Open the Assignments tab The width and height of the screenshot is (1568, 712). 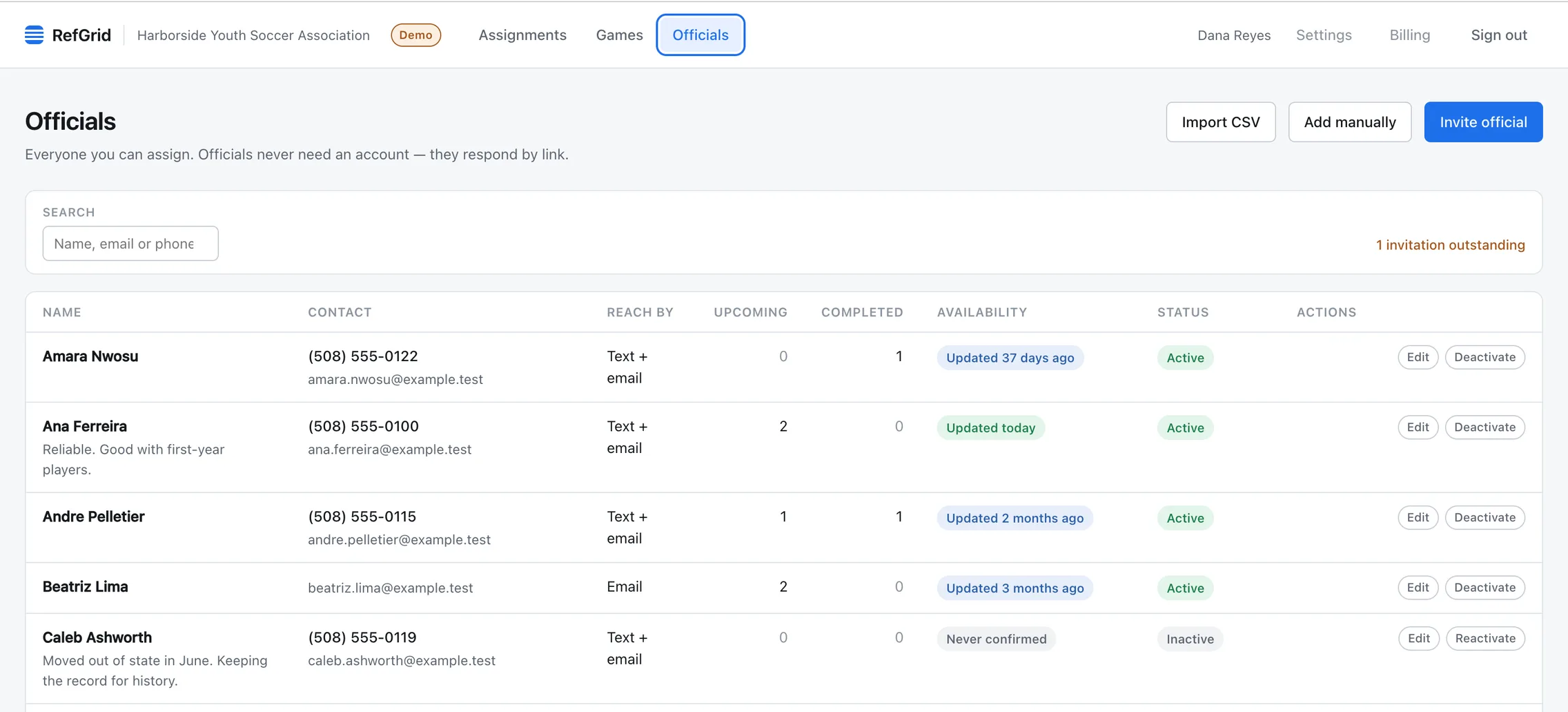[x=522, y=35]
